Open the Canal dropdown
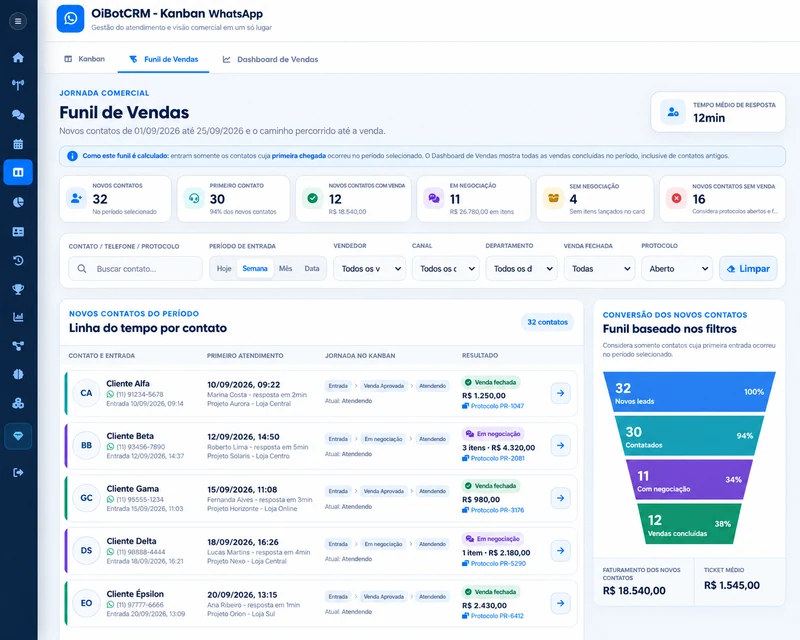 coord(445,268)
